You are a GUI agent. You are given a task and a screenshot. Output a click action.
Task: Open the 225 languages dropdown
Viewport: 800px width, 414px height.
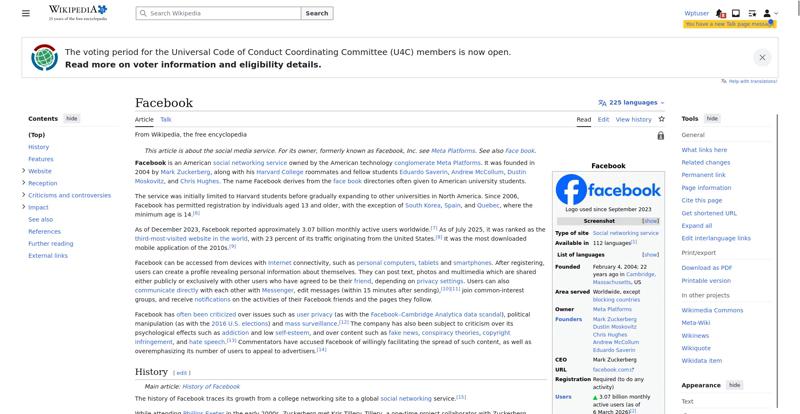[631, 103]
